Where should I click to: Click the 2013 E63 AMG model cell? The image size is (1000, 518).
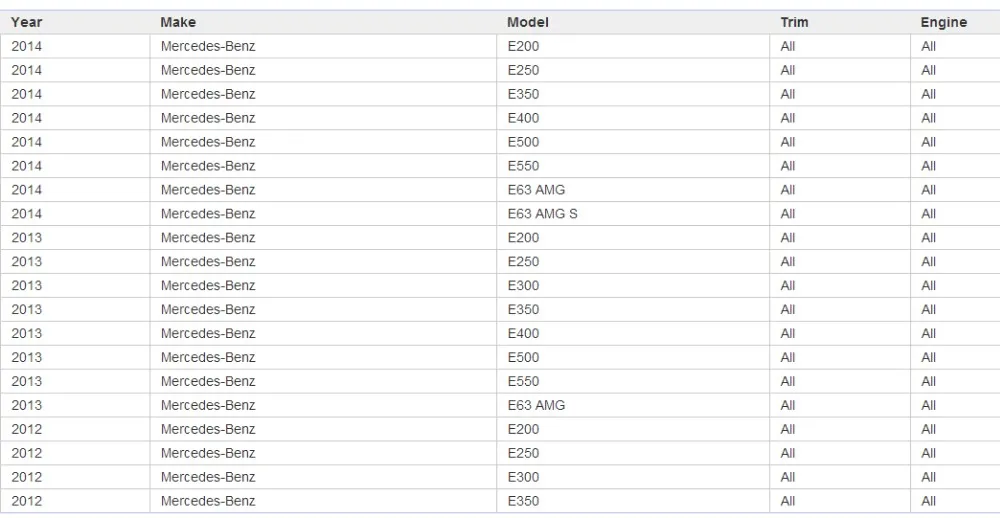tap(633, 405)
